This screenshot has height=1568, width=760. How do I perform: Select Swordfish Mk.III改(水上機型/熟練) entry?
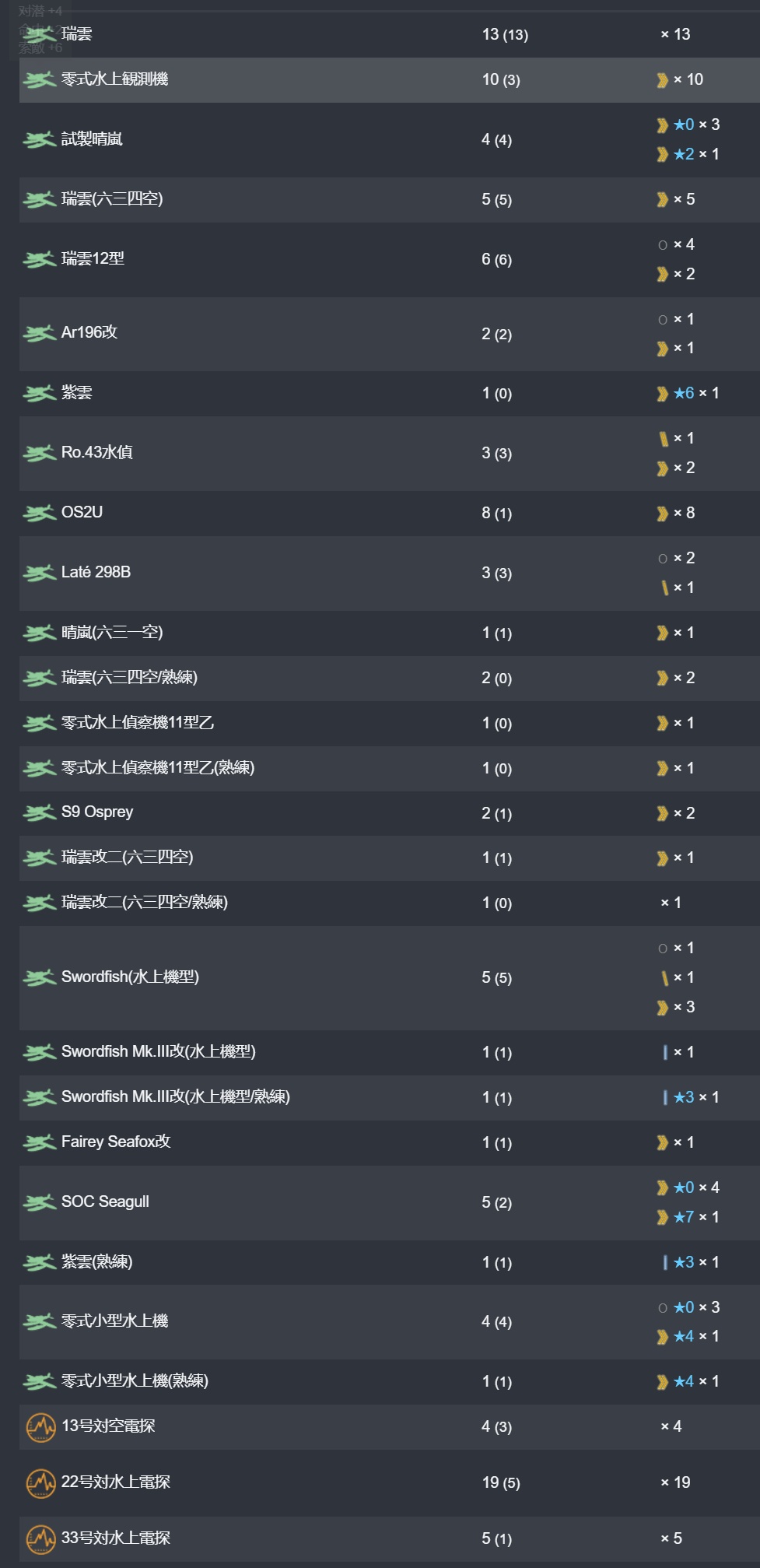pos(390,1097)
